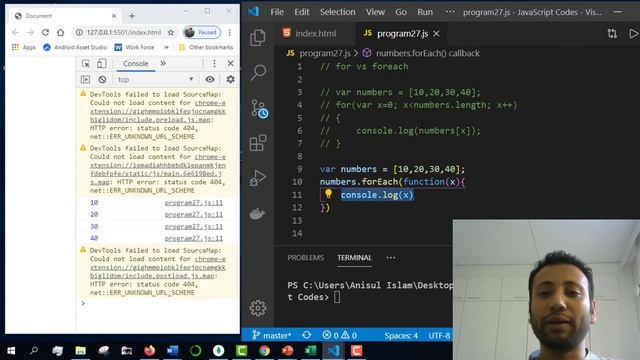This screenshot has width=640, height=360.
Task: Open the VS Code Explorer view
Action: (x=258, y=38)
